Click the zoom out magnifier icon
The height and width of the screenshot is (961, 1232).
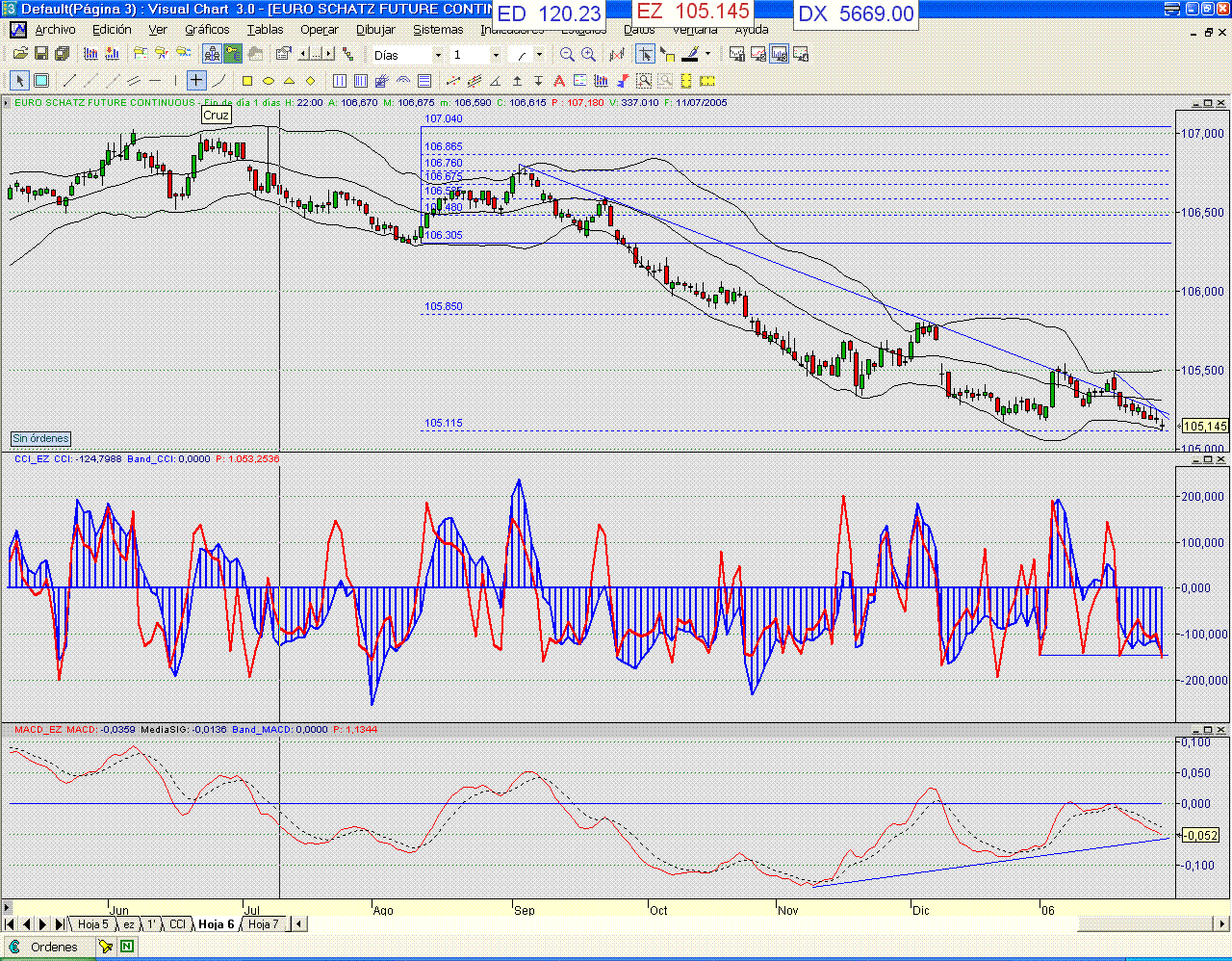pyautogui.click(x=567, y=54)
